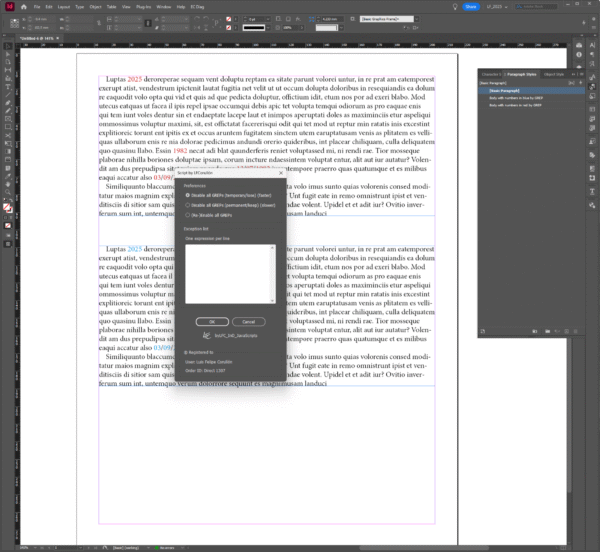
Task: Open the workspace switcher dropdown
Action: tap(497, 7)
